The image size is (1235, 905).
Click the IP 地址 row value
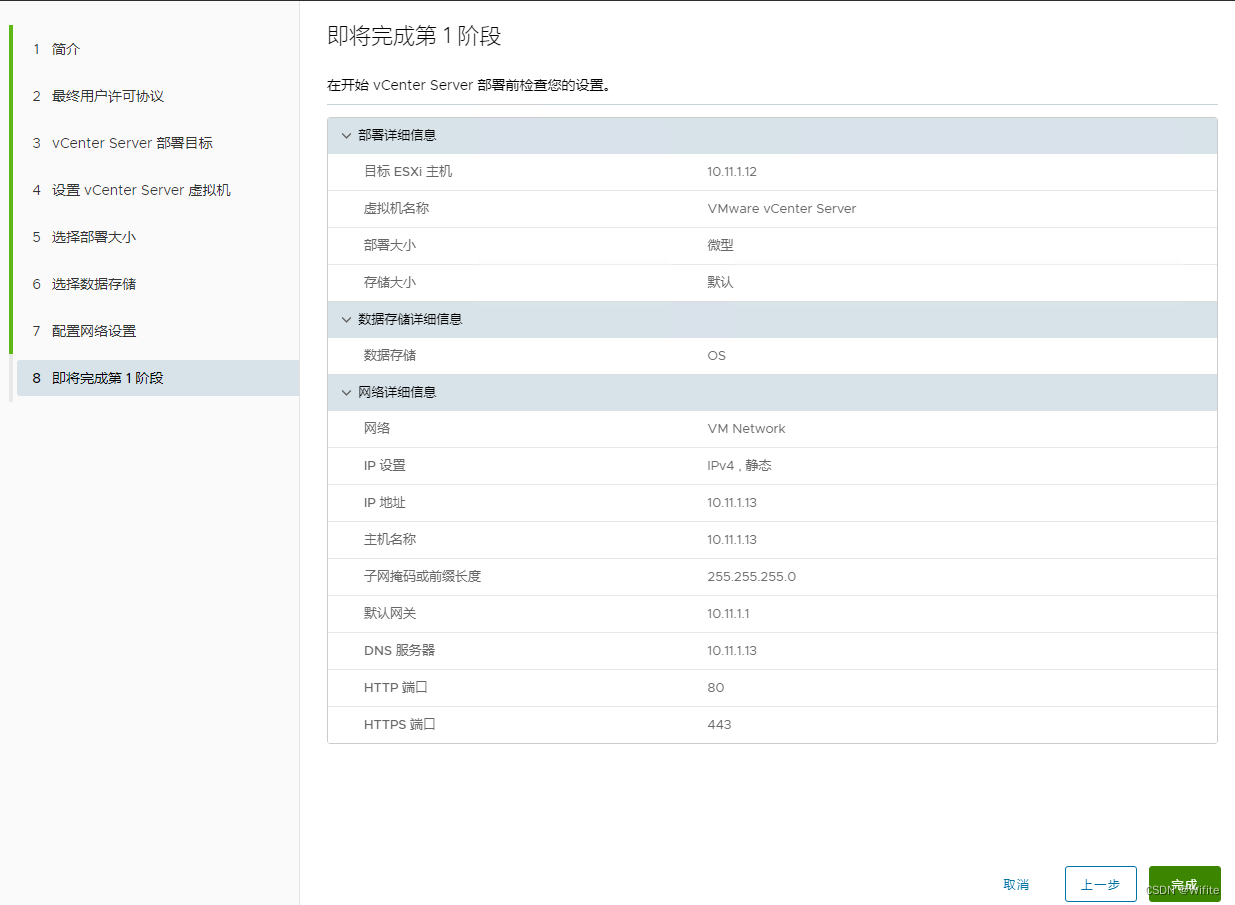coord(732,503)
